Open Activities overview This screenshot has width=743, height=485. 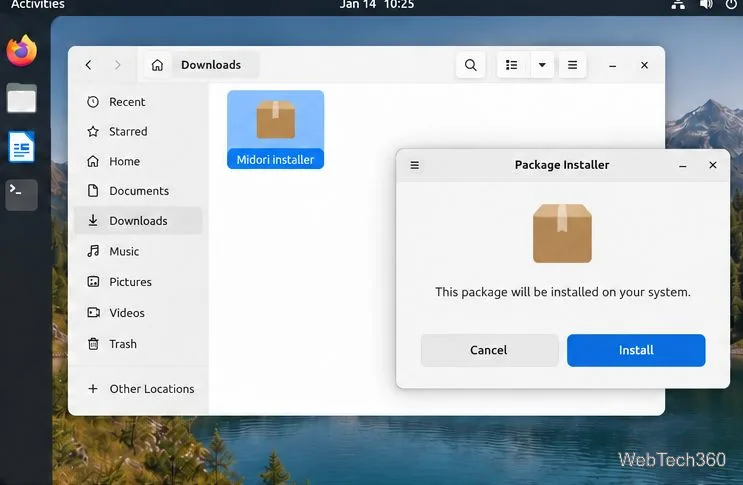37,5
